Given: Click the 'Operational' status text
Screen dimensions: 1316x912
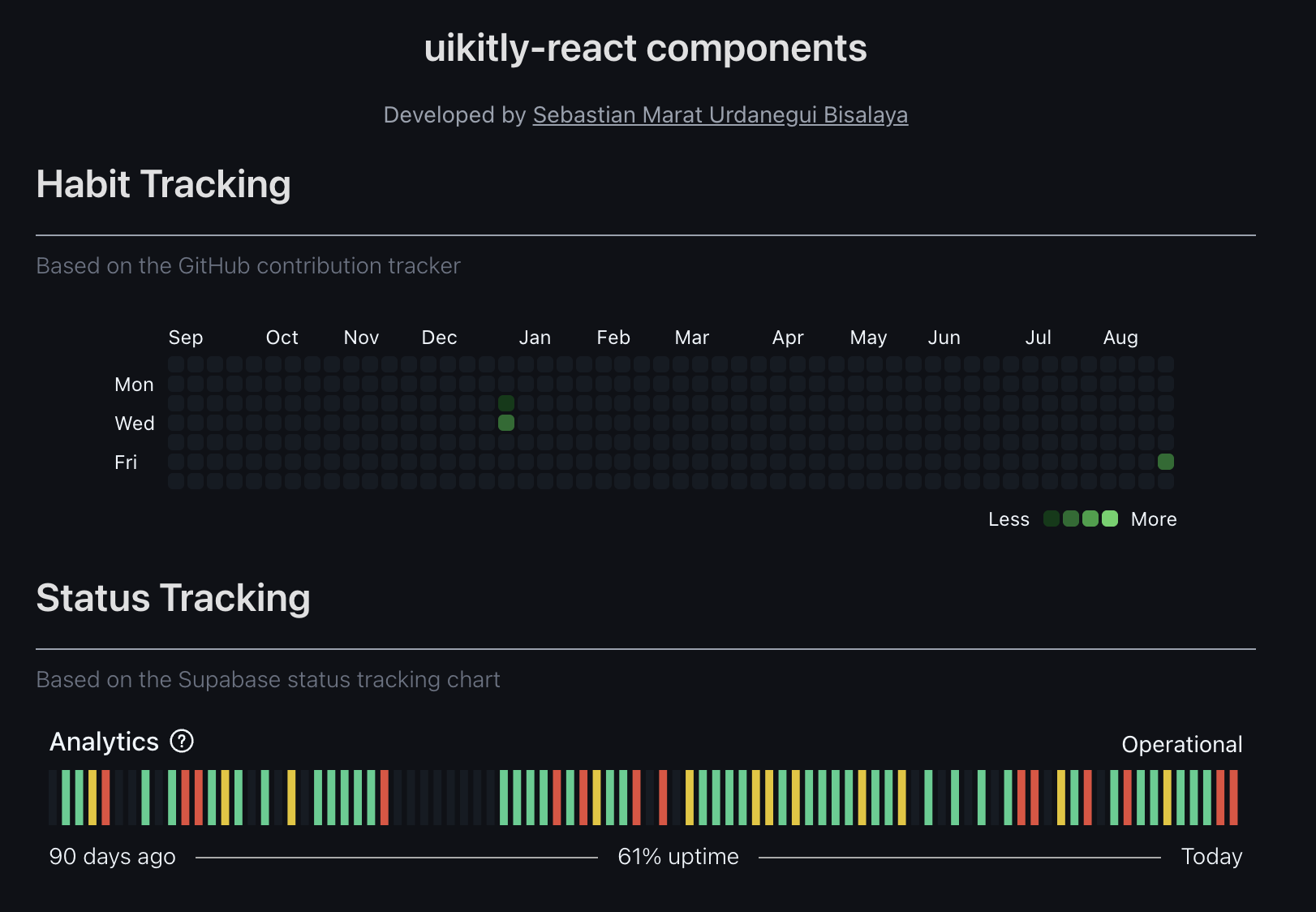Looking at the screenshot, I should [1182, 744].
